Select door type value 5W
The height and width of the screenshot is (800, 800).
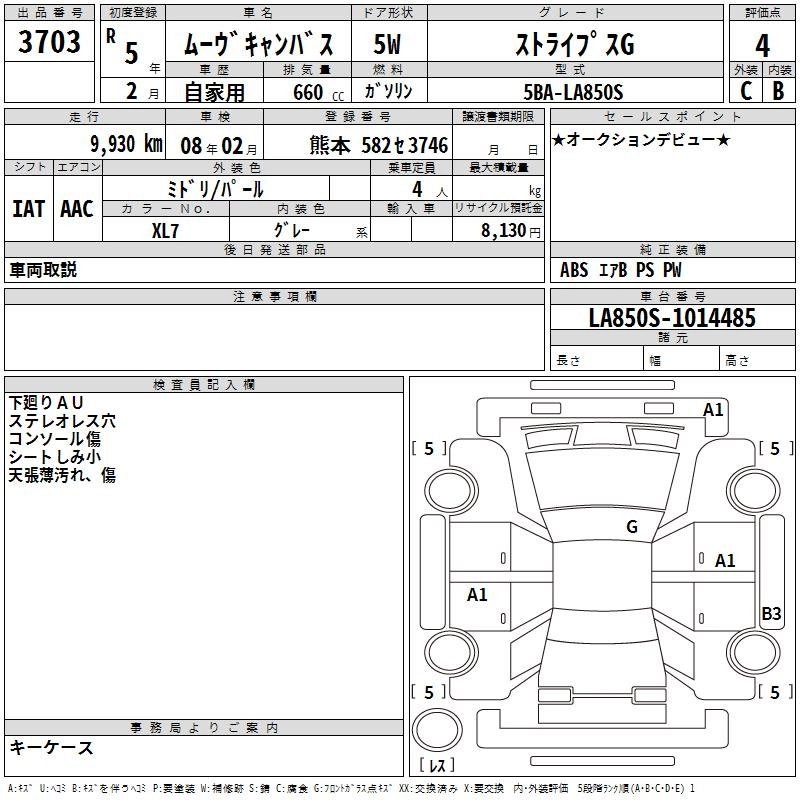387,44
